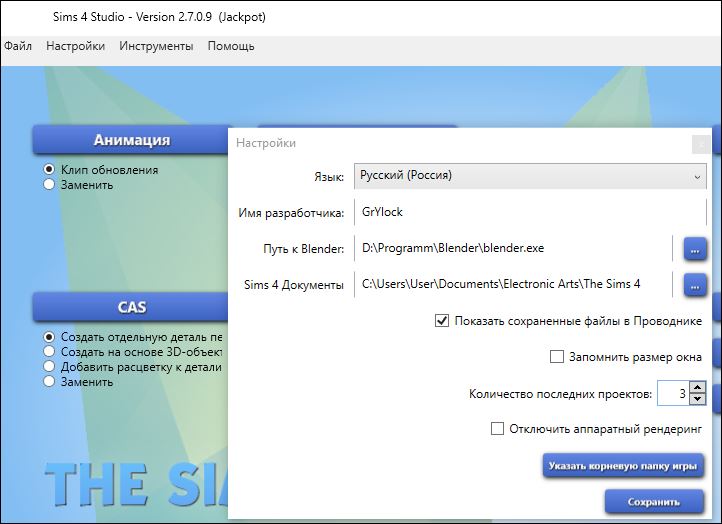Viewport: 722px width, 524px height.
Task: Open the Инструменты menu
Action: [156, 46]
